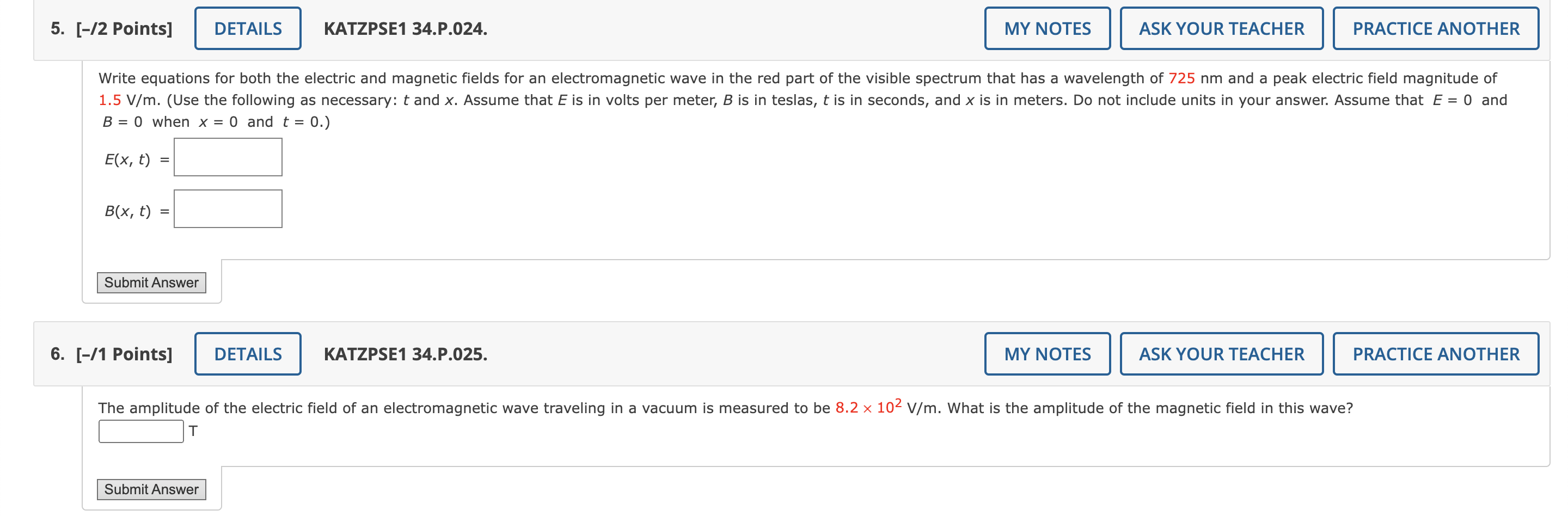Open DETAILS for question 6

[247, 354]
